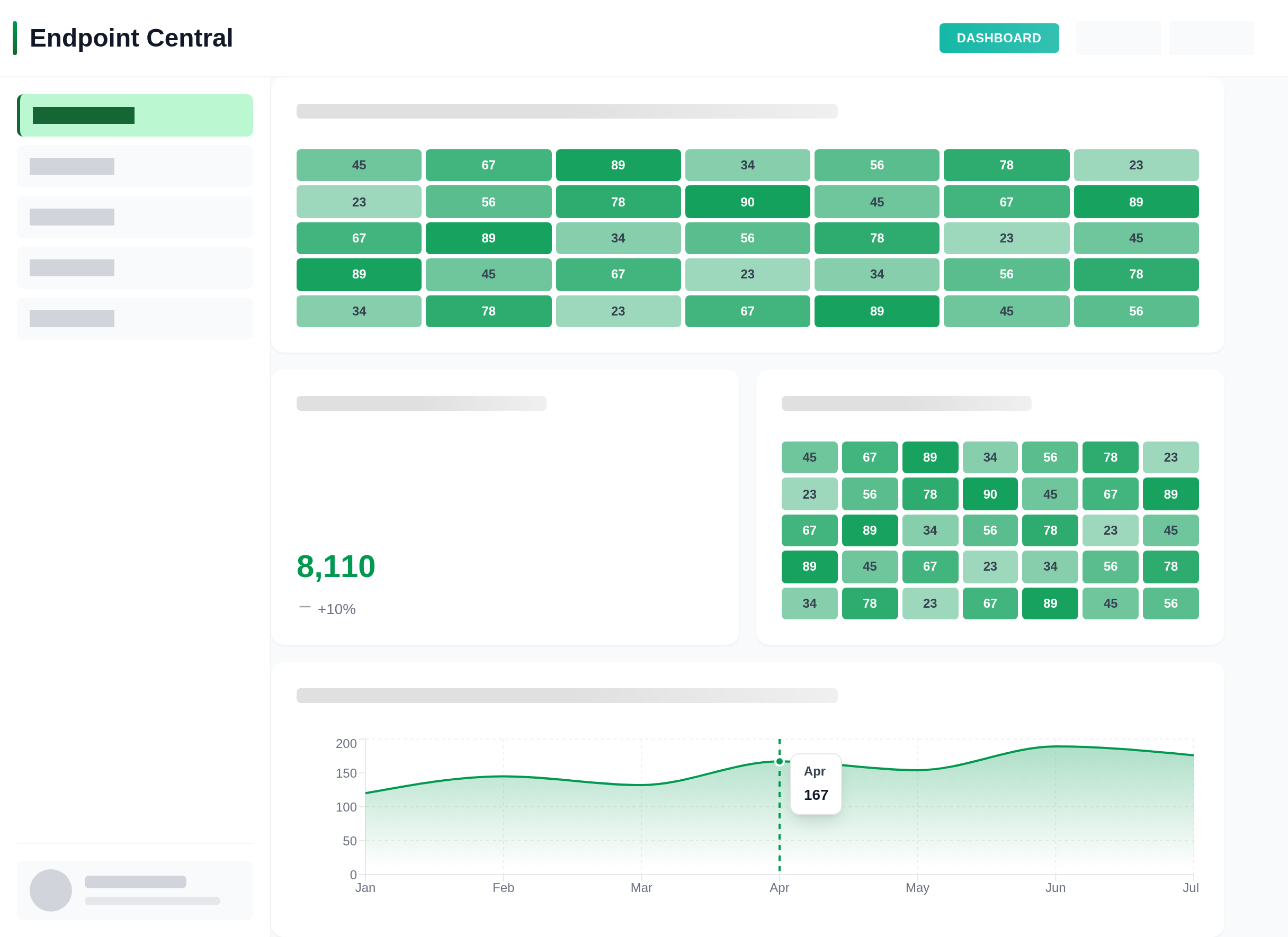Click the Mar label on chart axis
Screen dimensions: 1288x937
pos(641,888)
